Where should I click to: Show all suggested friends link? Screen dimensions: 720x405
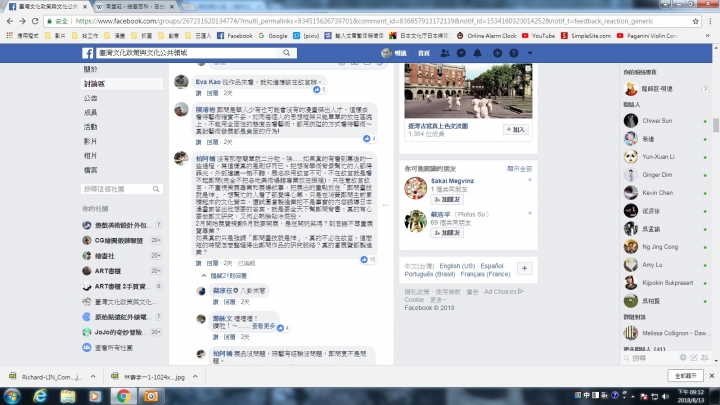[x=519, y=169]
